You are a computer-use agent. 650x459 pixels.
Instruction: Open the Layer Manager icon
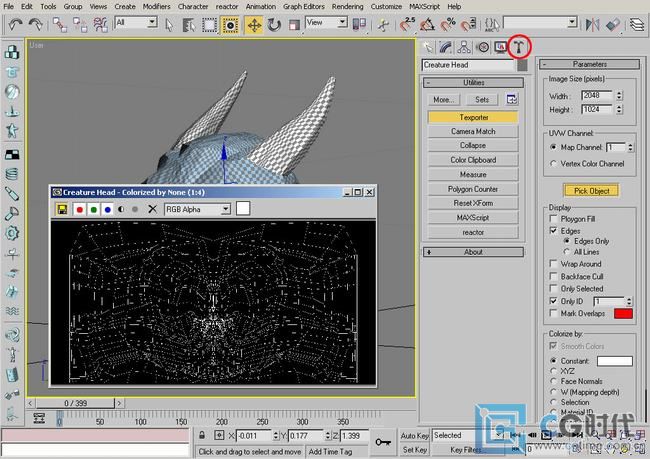(x=636, y=25)
